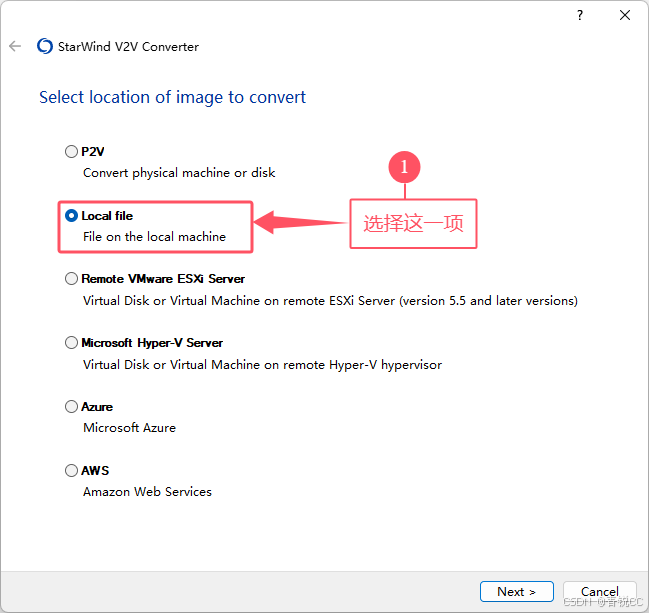Open help with the question mark icon

click(580, 15)
